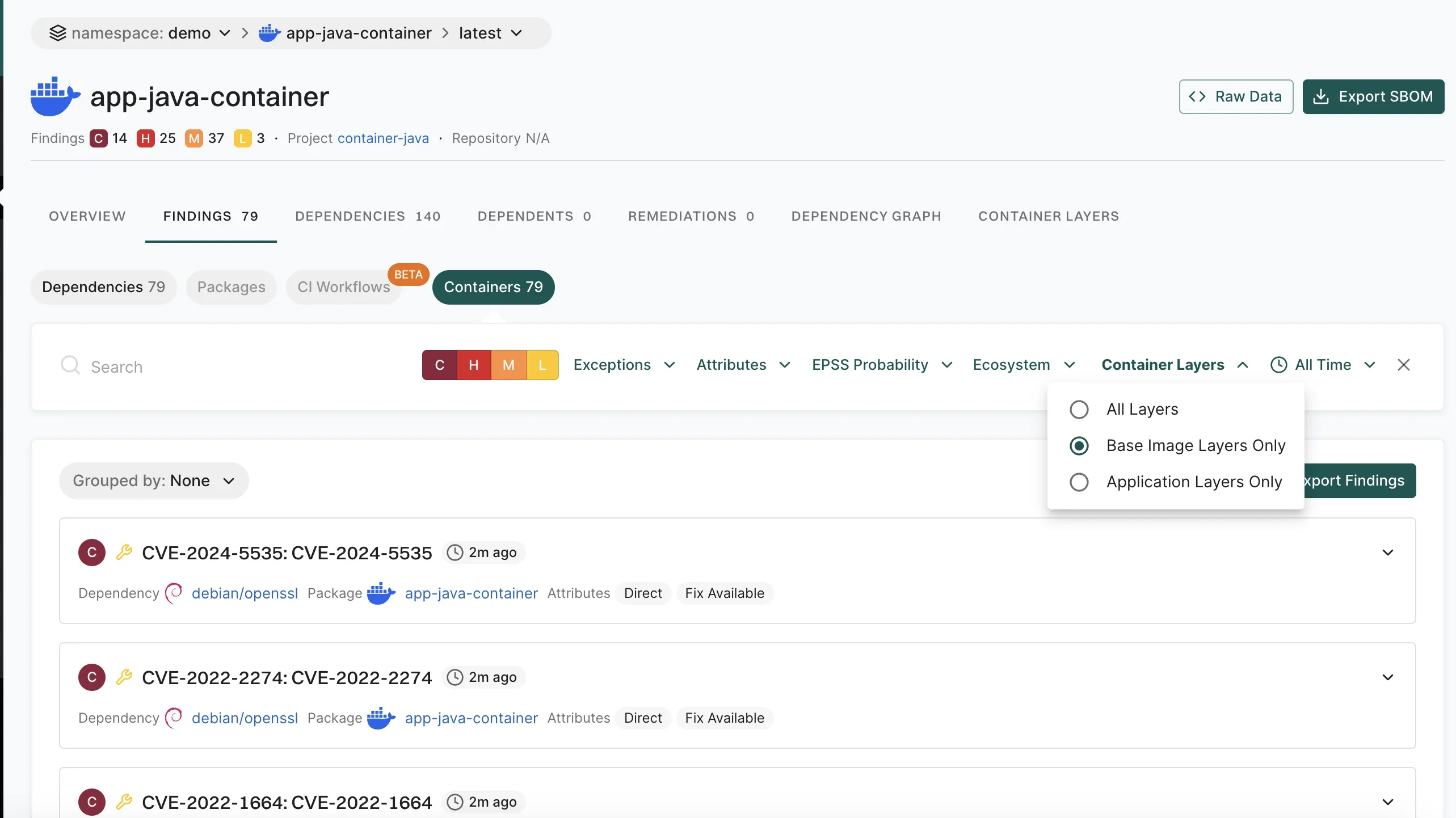Viewport: 1456px width, 818px height.
Task: Expand the CVE-2024-5535 finding chevron
Action: 1387,553
